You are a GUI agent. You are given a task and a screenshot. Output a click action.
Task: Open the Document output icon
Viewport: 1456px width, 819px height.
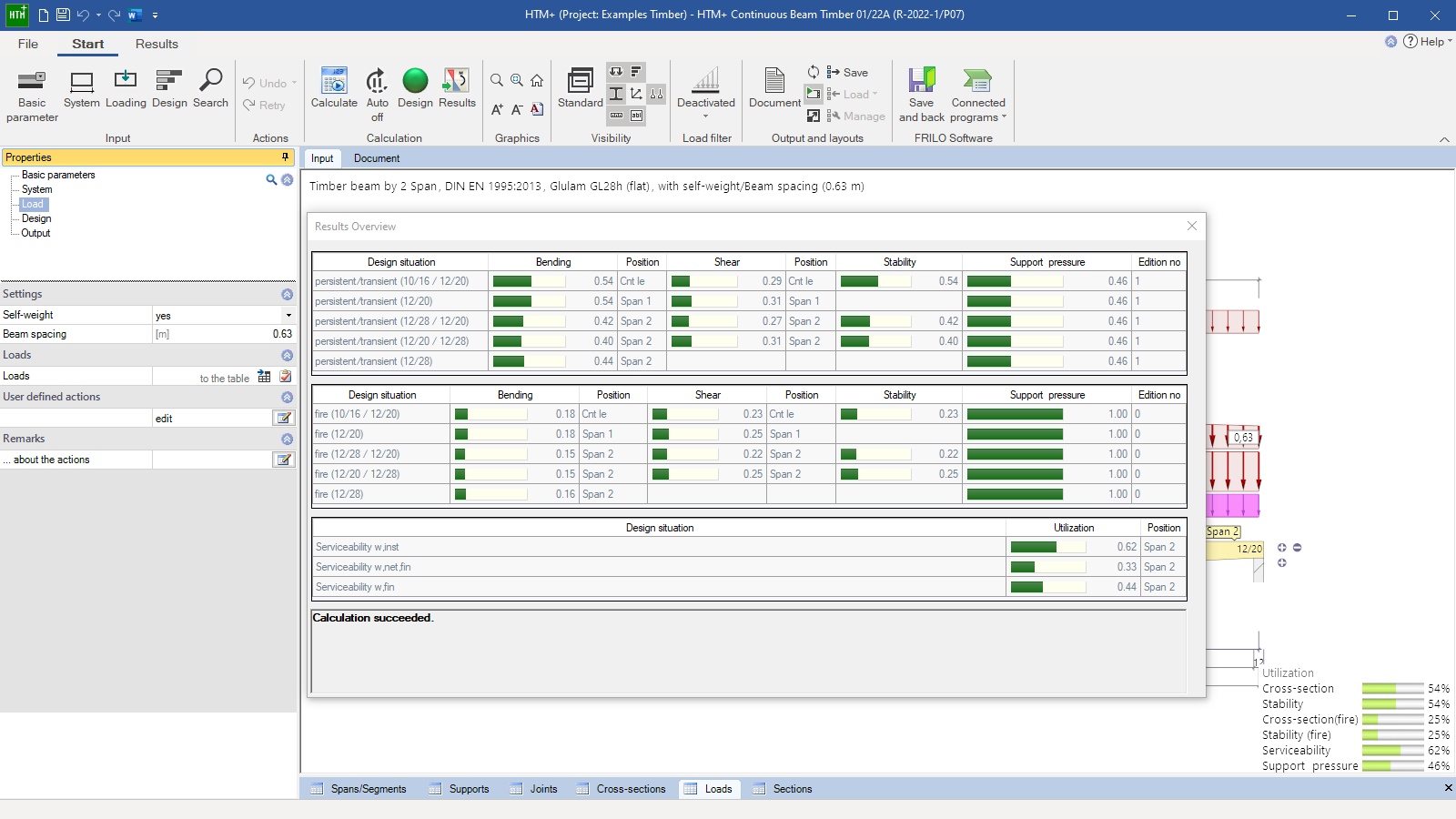click(774, 89)
